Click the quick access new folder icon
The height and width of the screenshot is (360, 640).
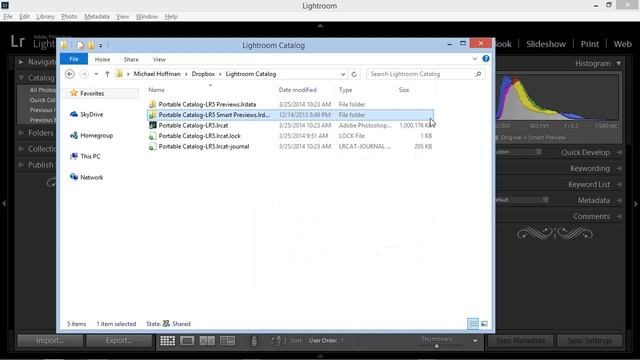pos(91,45)
